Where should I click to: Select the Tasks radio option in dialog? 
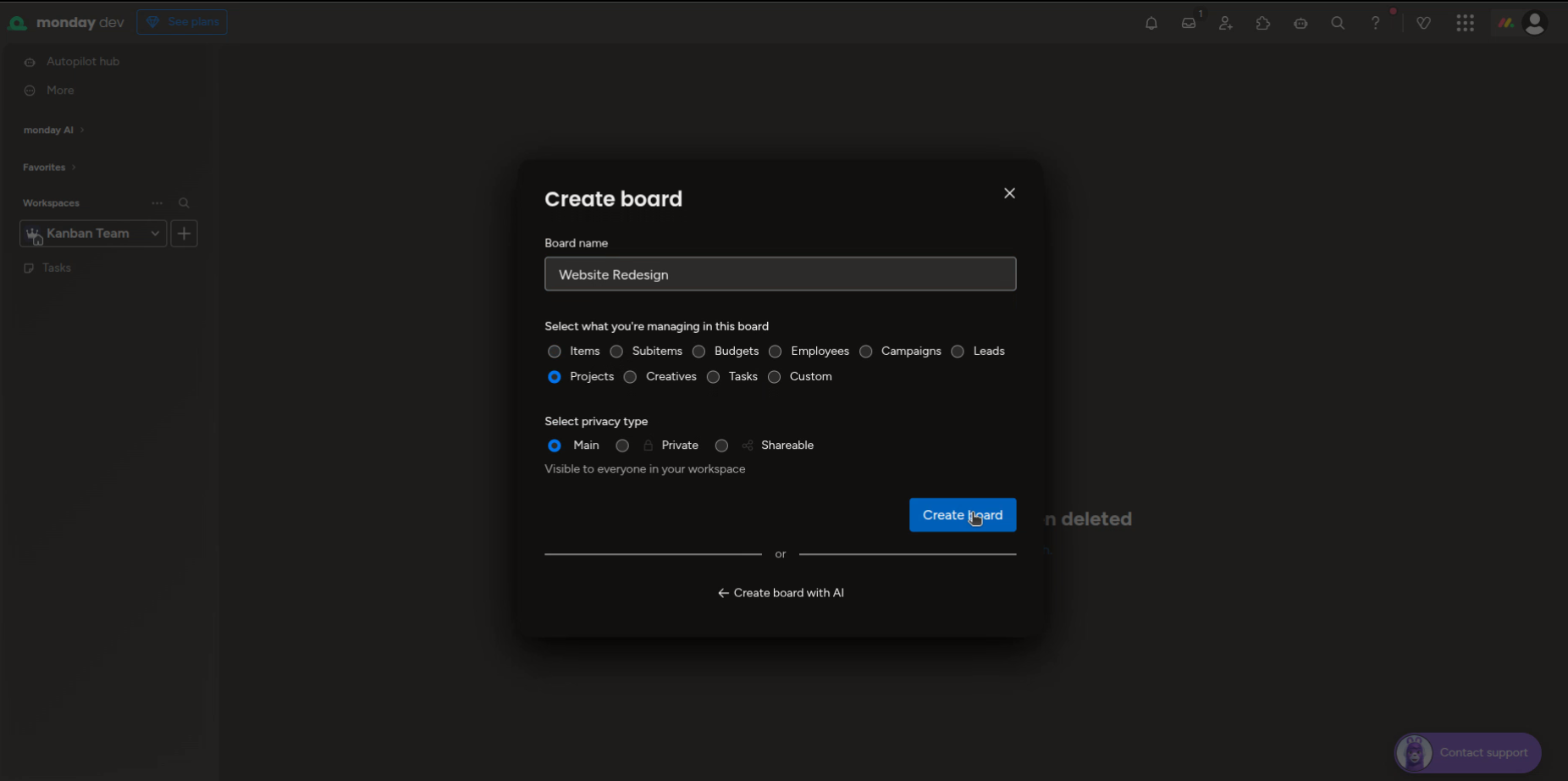(x=713, y=377)
